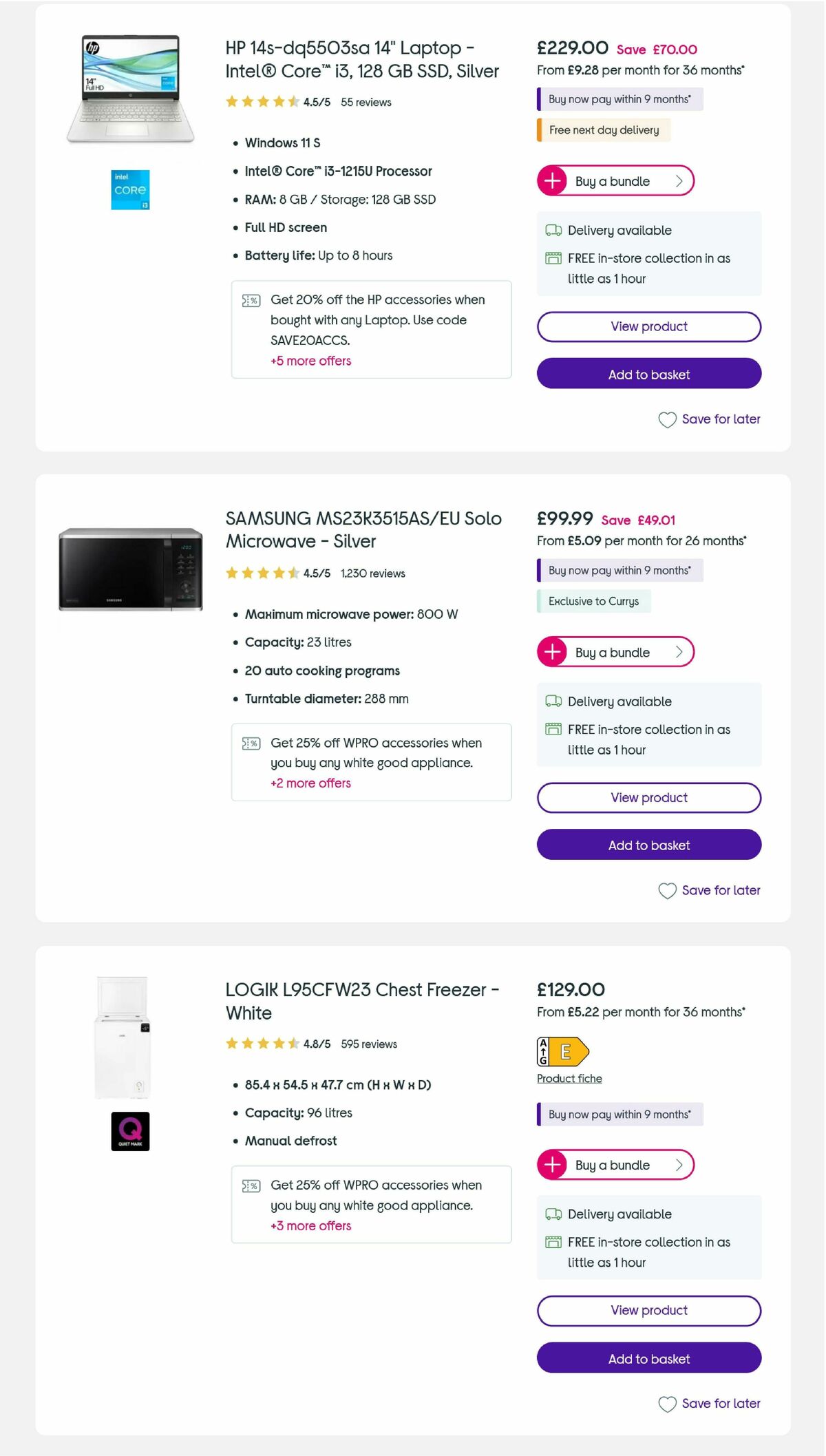The image size is (826, 1456).
Task: Save the LOGIK chest freezer for later
Action: pos(709,1404)
